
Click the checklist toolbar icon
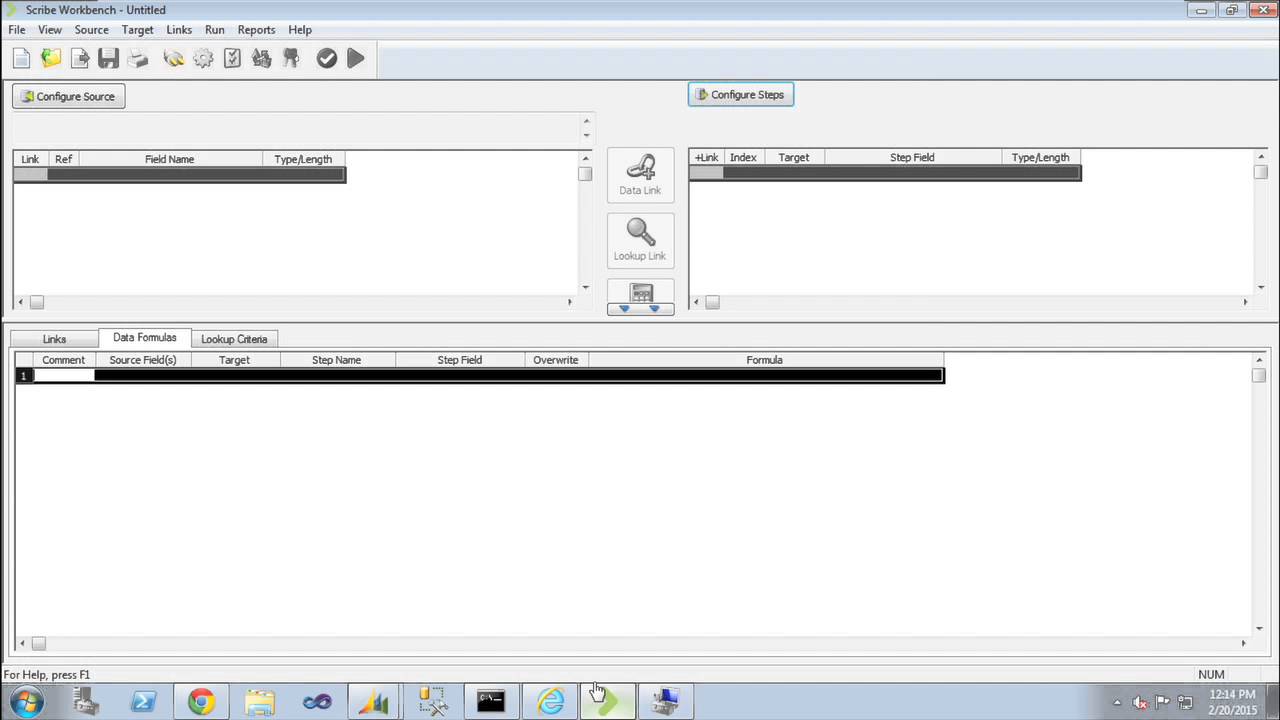tap(232, 59)
